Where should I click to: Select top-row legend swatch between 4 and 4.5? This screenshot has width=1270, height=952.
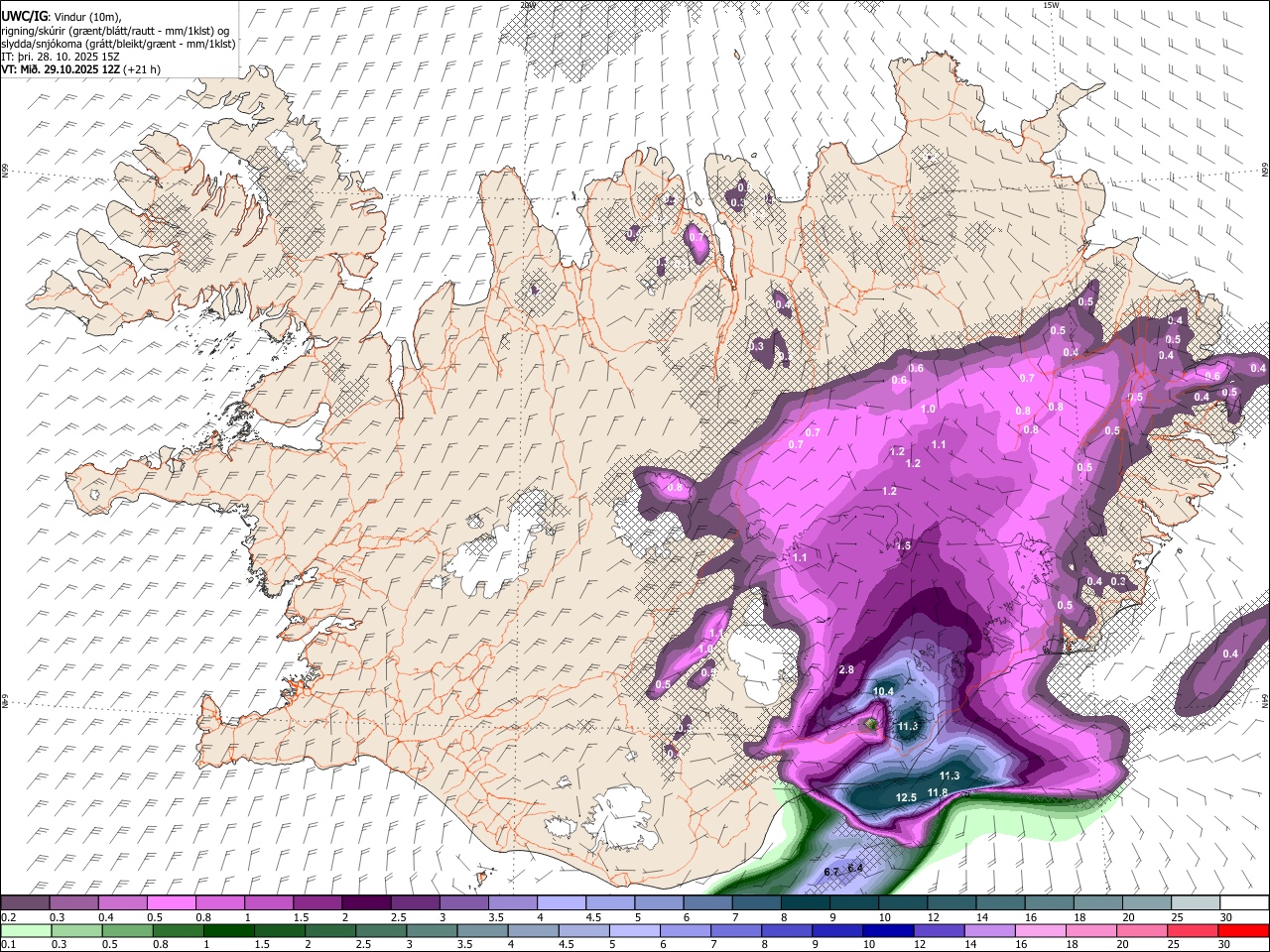562,903
